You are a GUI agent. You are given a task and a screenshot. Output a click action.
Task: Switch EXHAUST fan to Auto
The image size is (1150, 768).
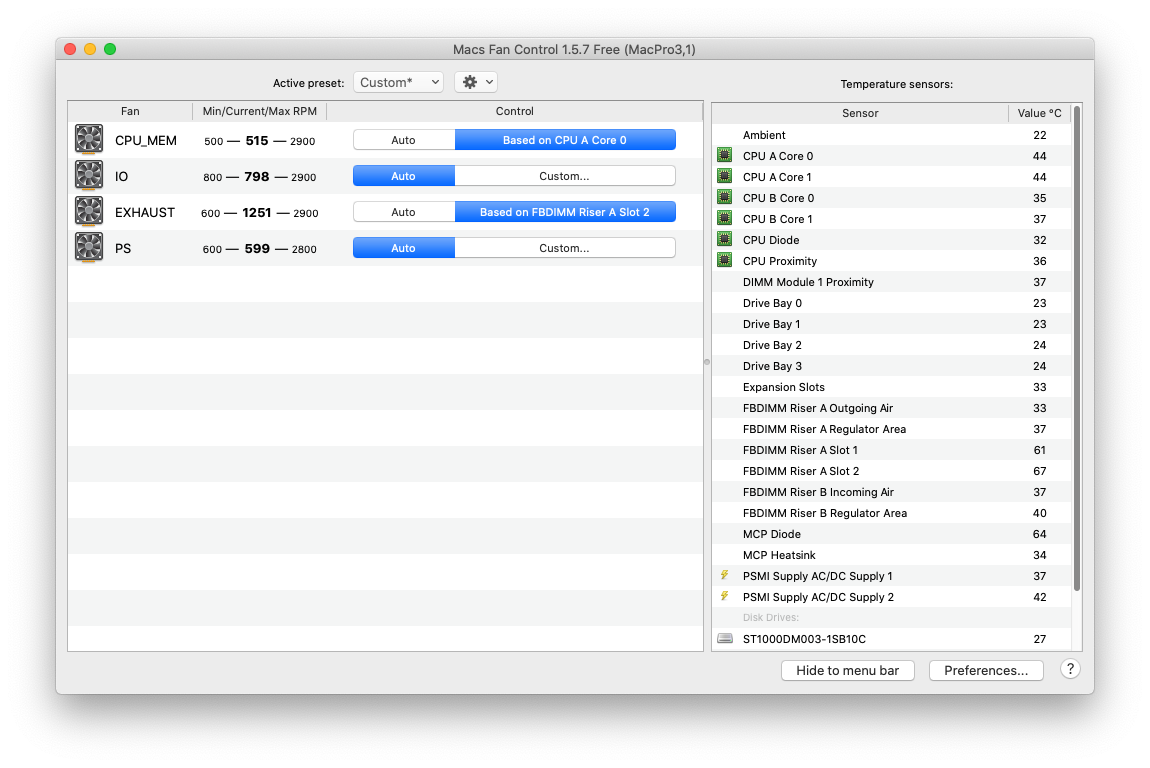point(403,212)
